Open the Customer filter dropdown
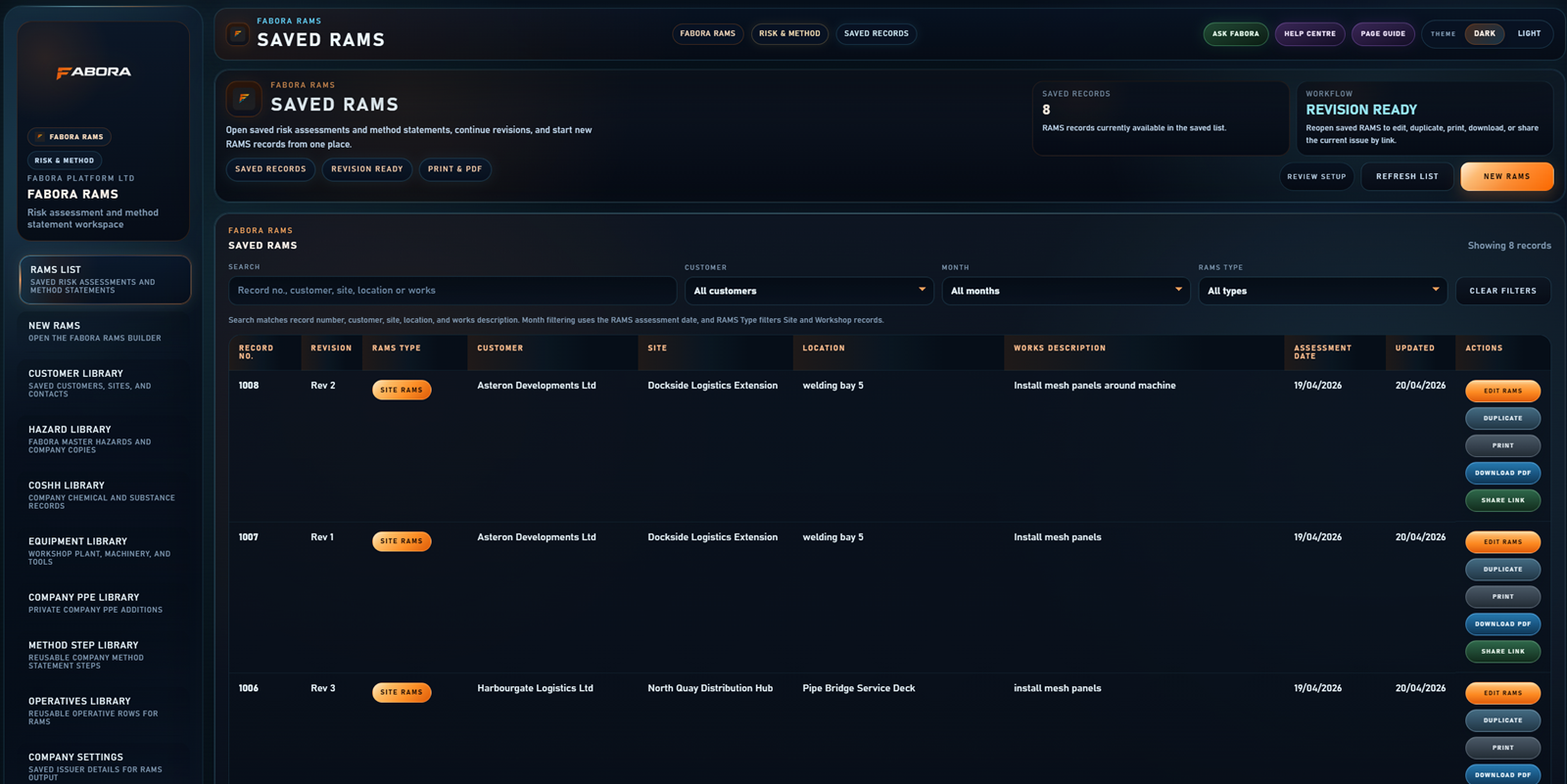Image resolution: width=1567 pixels, height=784 pixels. (809, 291)
